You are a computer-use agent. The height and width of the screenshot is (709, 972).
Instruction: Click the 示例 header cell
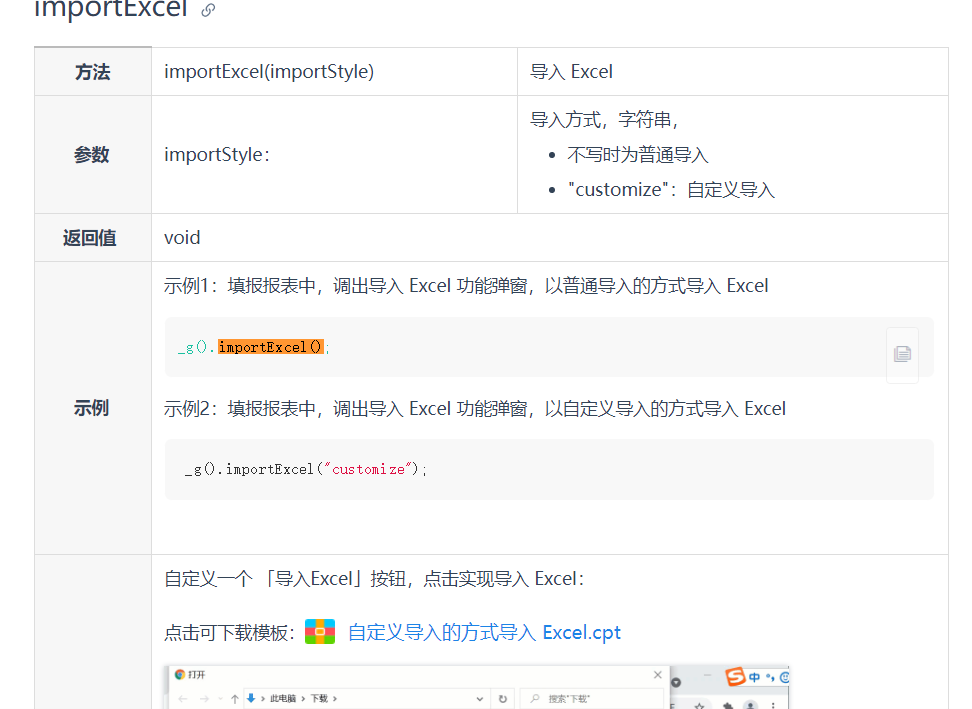(x=93, y=408)
